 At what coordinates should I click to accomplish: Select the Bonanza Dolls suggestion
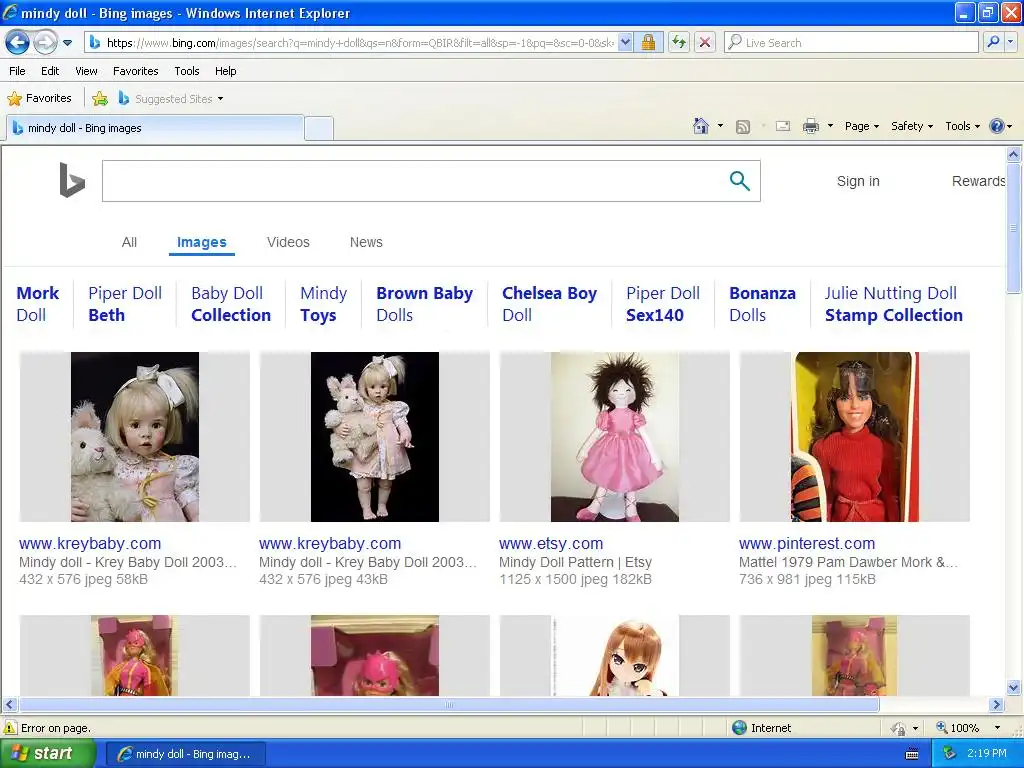762,304
